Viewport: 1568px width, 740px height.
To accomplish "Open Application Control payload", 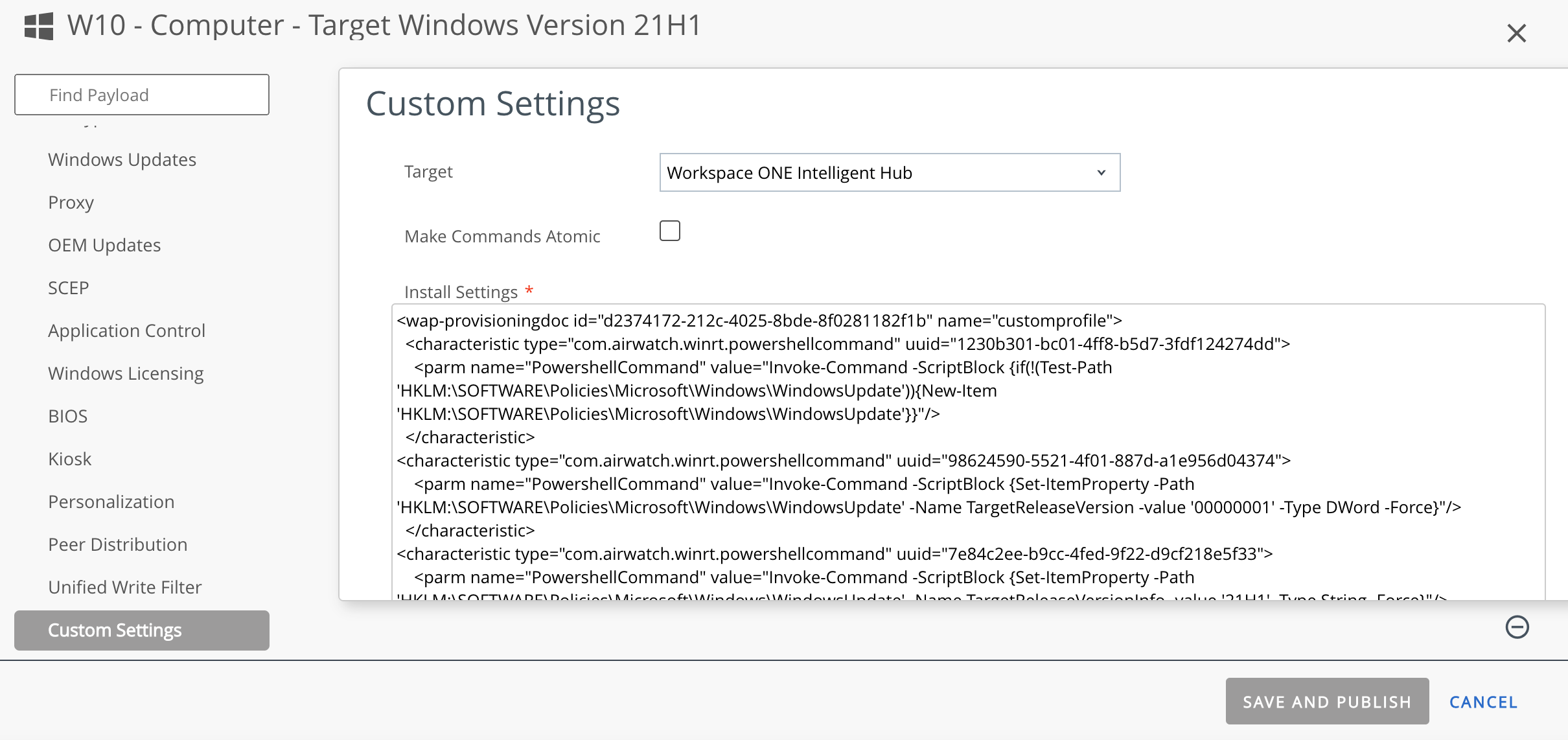I will [126, 330].
